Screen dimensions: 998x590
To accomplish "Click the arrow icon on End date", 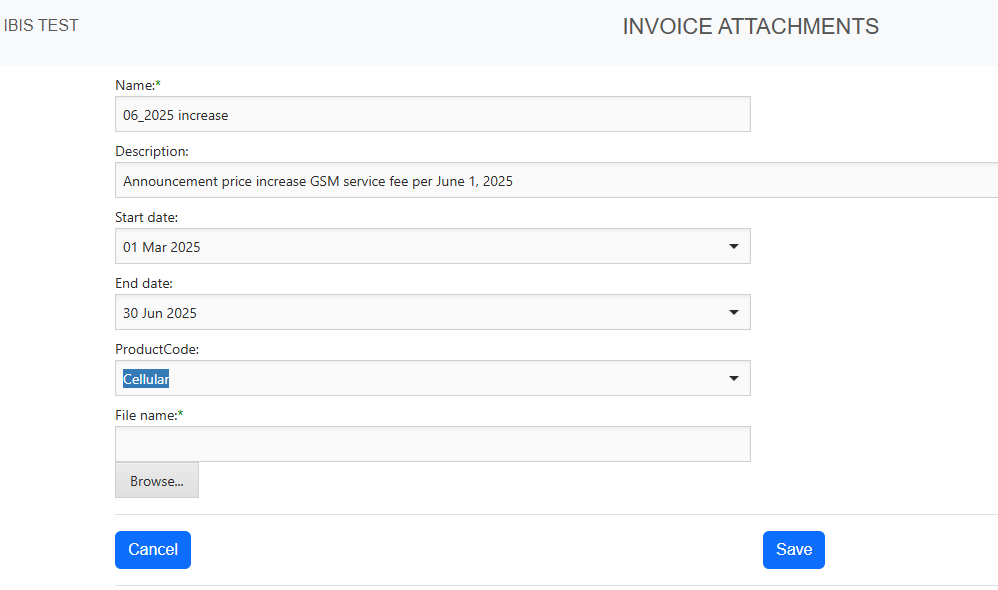I will pos(733,312).
